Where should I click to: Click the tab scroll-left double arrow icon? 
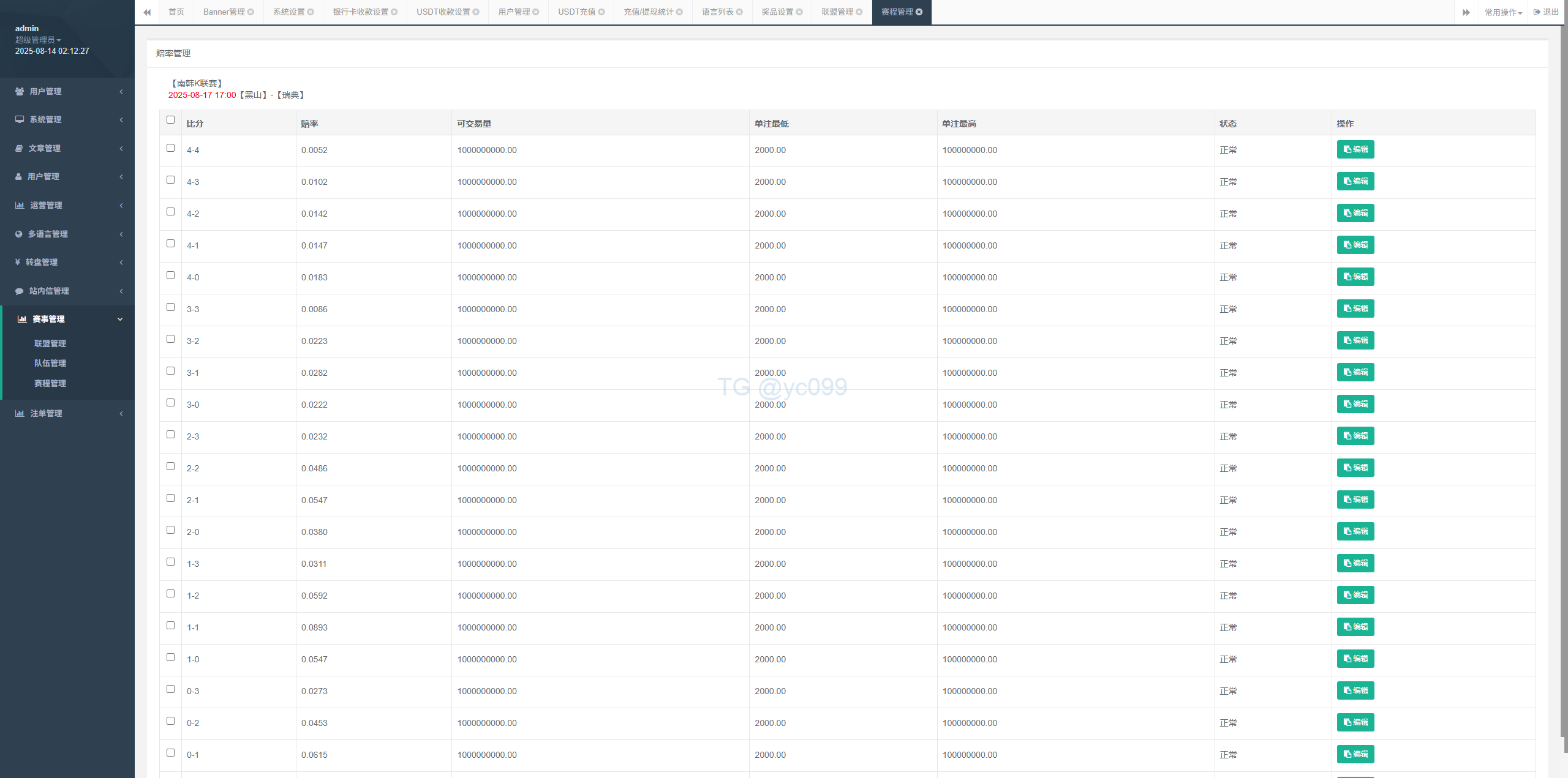point(147,12)
